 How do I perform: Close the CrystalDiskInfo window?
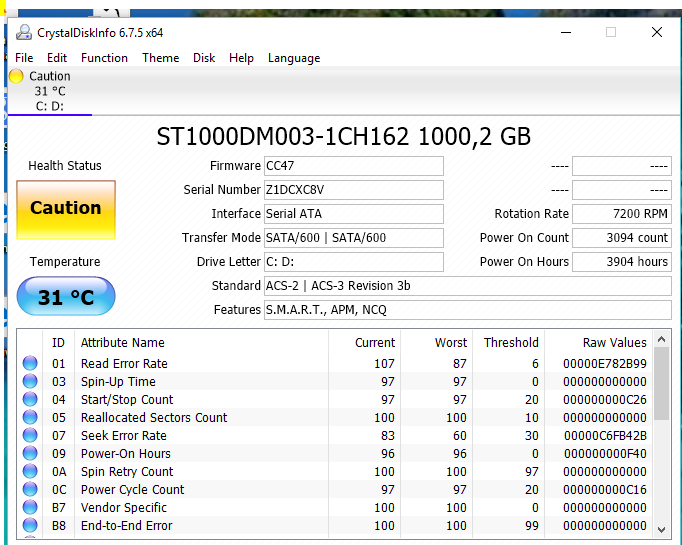pyautogui.click(x=657, y=32)
